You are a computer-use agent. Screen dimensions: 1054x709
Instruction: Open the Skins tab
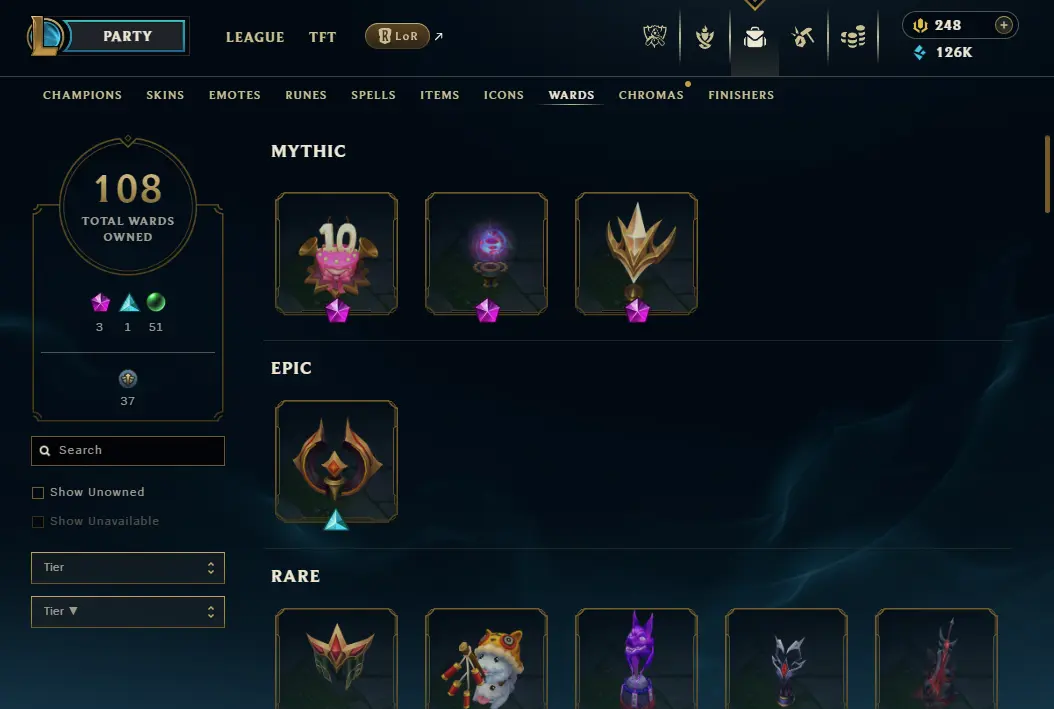pos(165,95)
